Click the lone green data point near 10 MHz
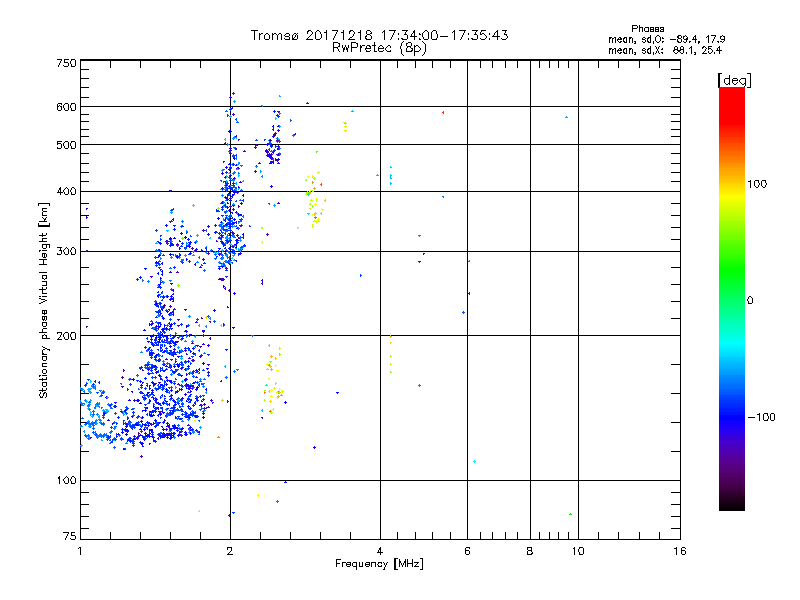Viewport: 800px width, 600px height. tap(570, 514)
